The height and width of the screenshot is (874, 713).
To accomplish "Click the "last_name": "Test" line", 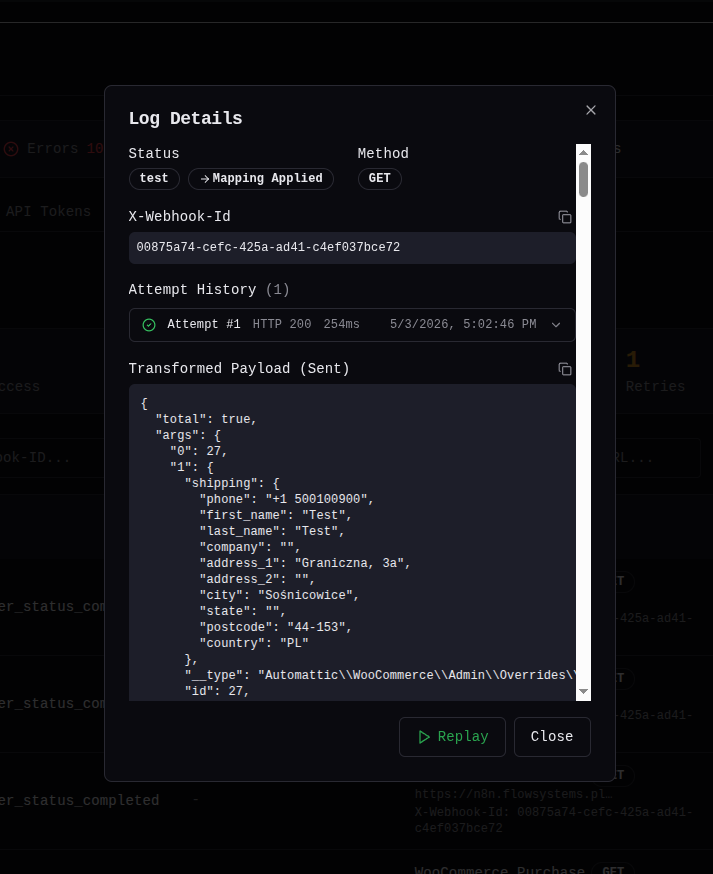I will click(x=272, y=531).
